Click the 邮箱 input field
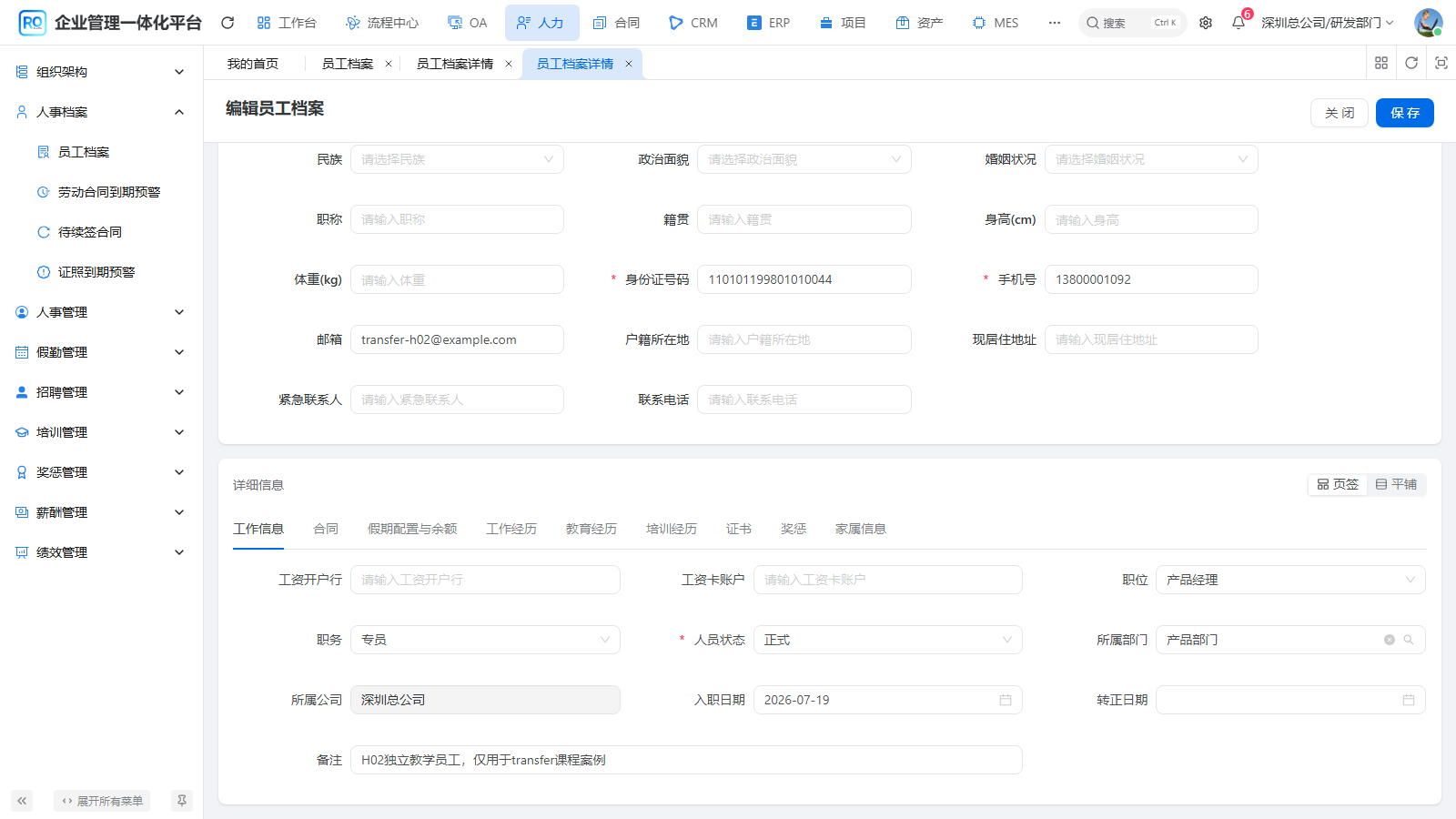 [457, 339]
